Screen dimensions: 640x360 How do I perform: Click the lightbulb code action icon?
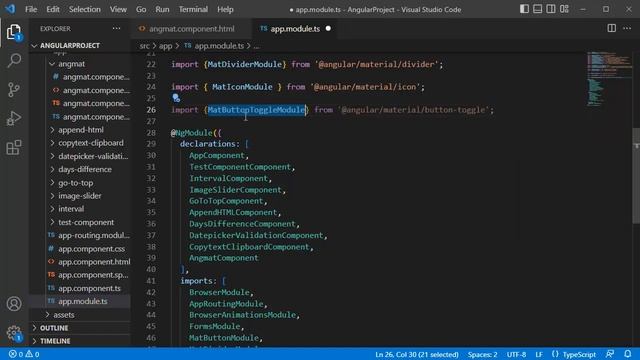pyautogui.click(x=176, y=98)
